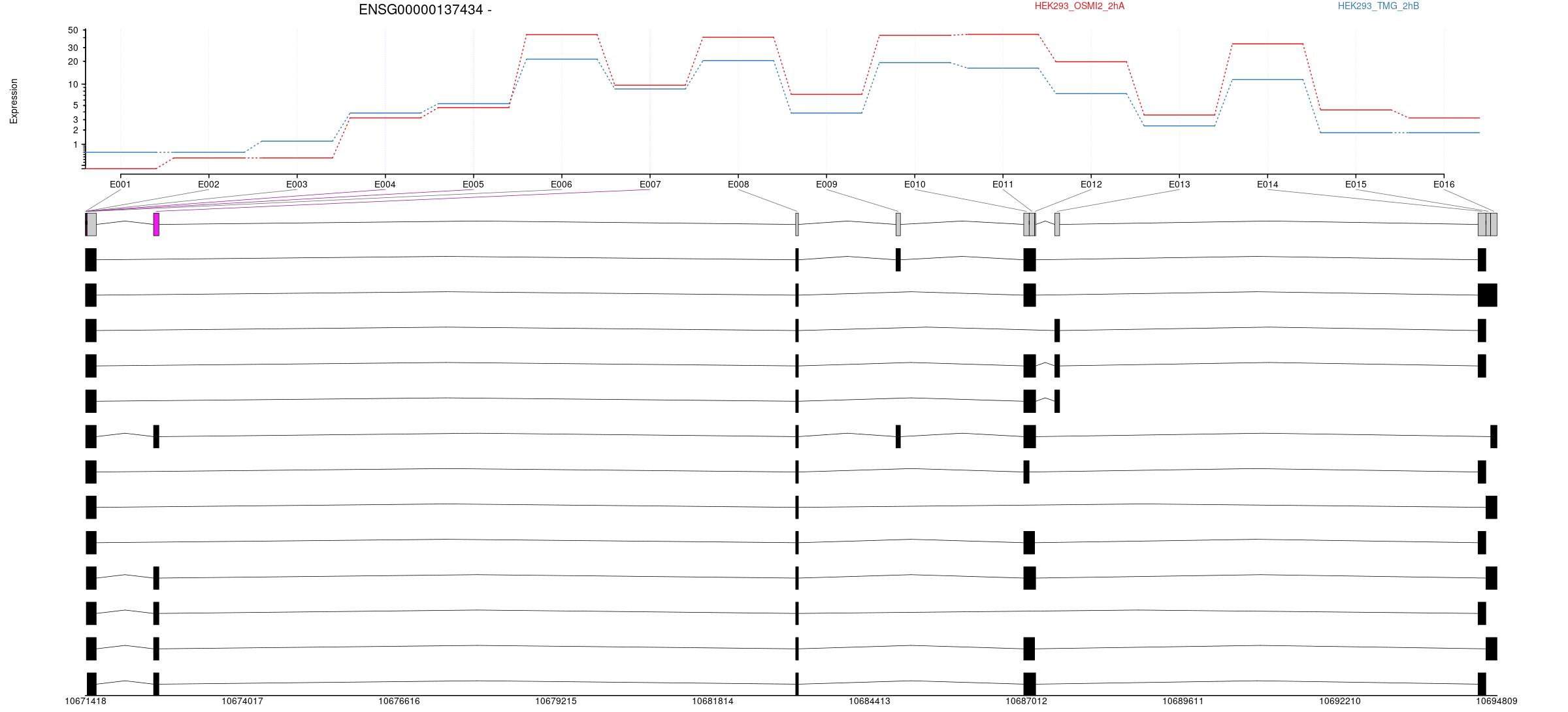Click genomic coordinate 10681814
1568x712 pixels.
(713, 701)
